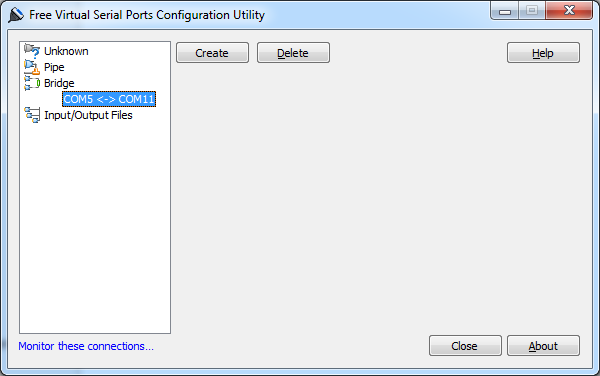Create a new virtual port
This screenshot has width=600, height=376.
coord(212,52)
